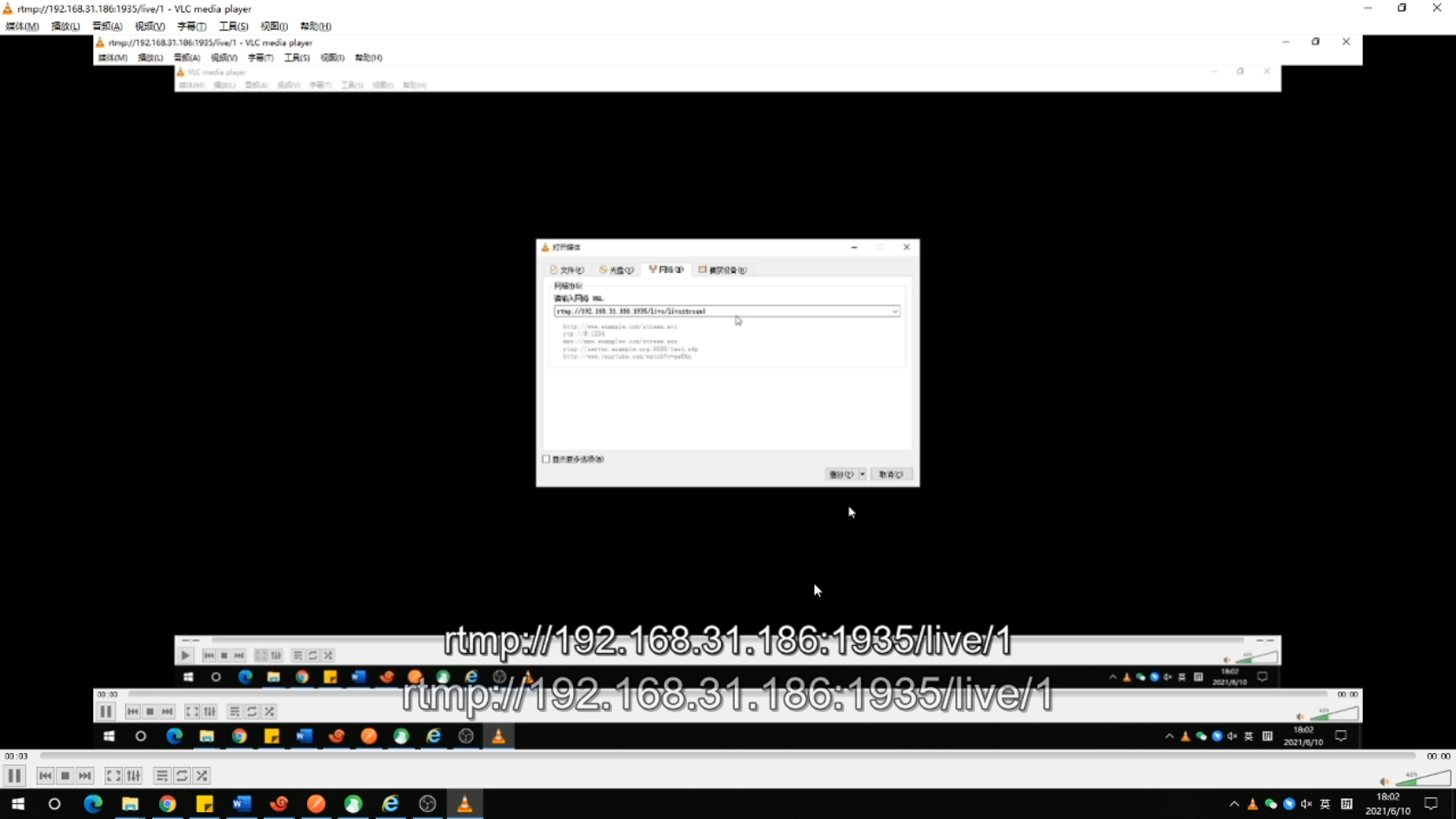Open the yellow Sticky Notes icon on real taskbar
This screenshot has height=819, width=1456.
204,804
